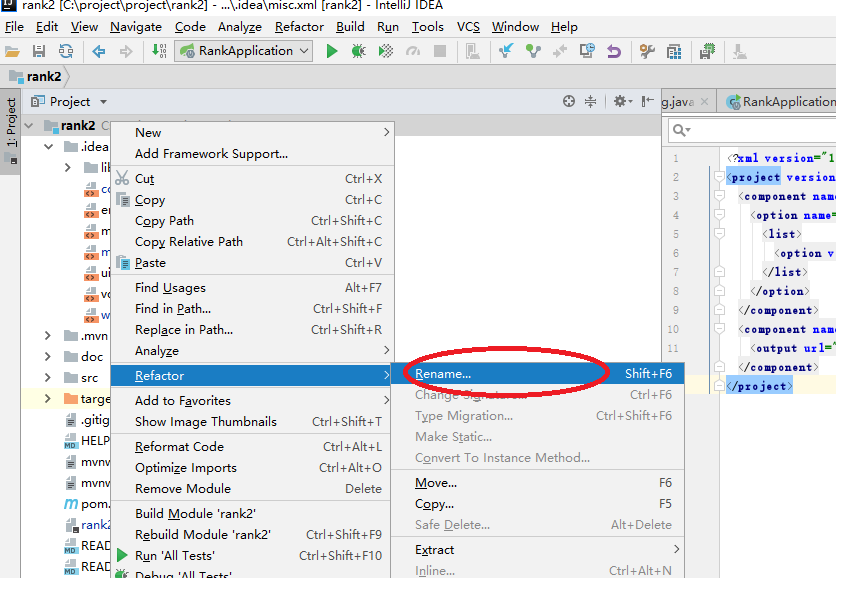The image size is (844, 616).
Task: Click the Scroll from Source target icon
Action: (569, 101)
